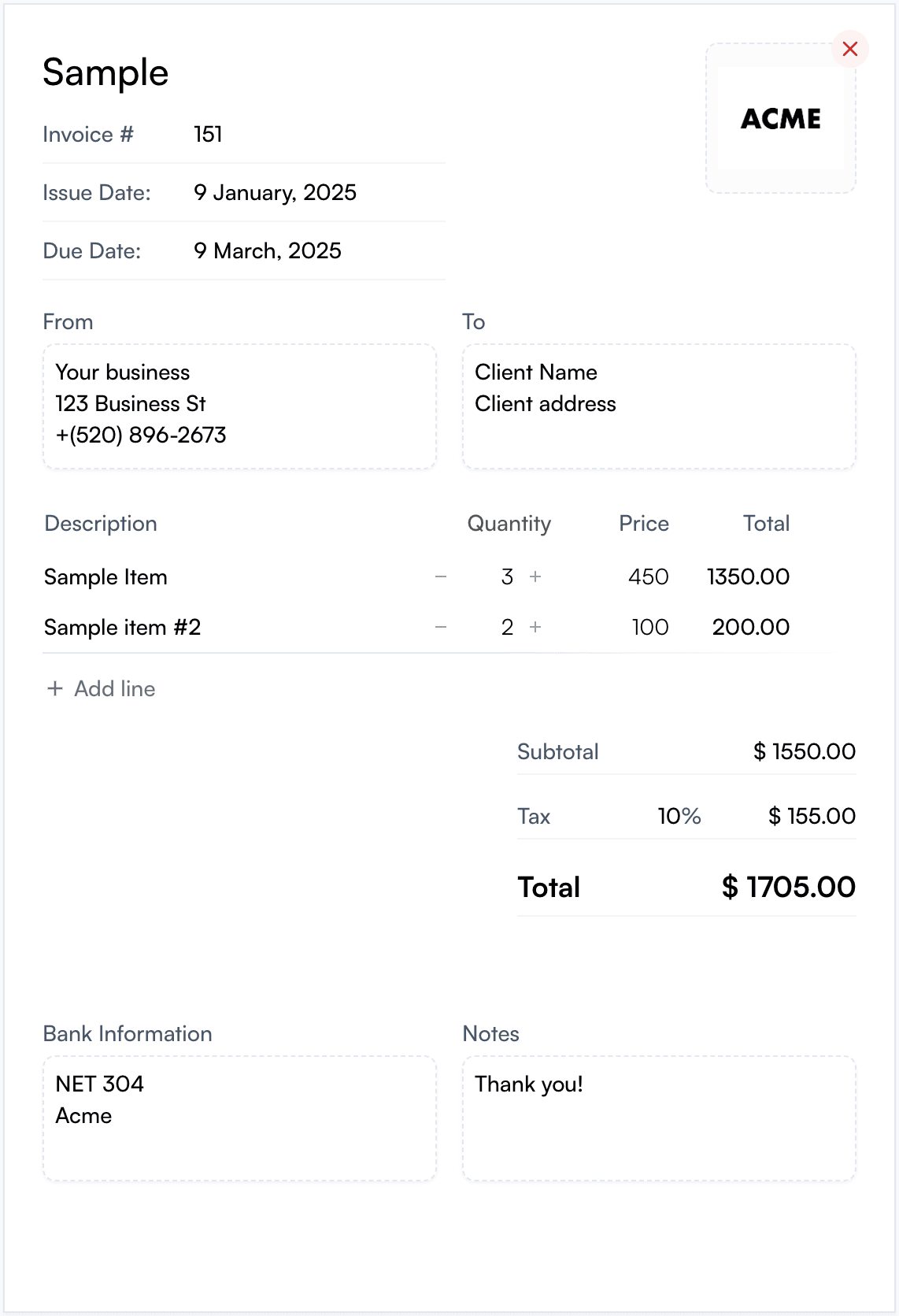
Task: Change the 10% tax rate
Action: 679,816
